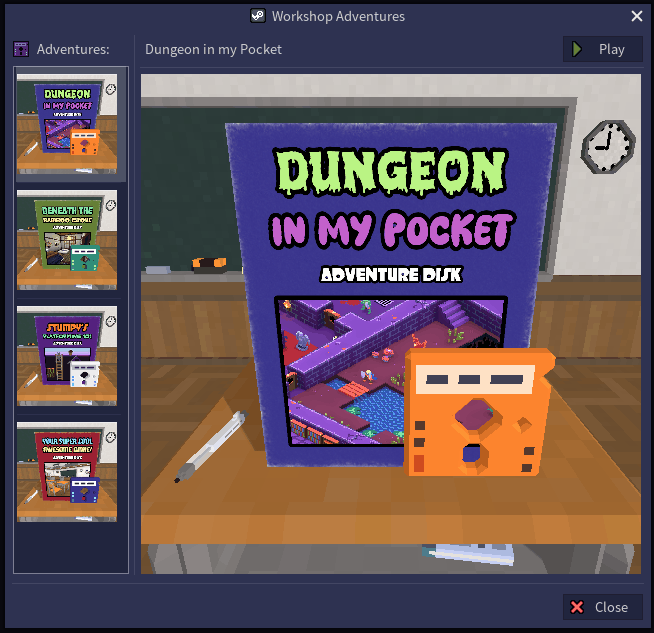The image size is (654, 633).
Task: Choose the Stumpy's adventure thumbnail
Action: click(67, 356)
